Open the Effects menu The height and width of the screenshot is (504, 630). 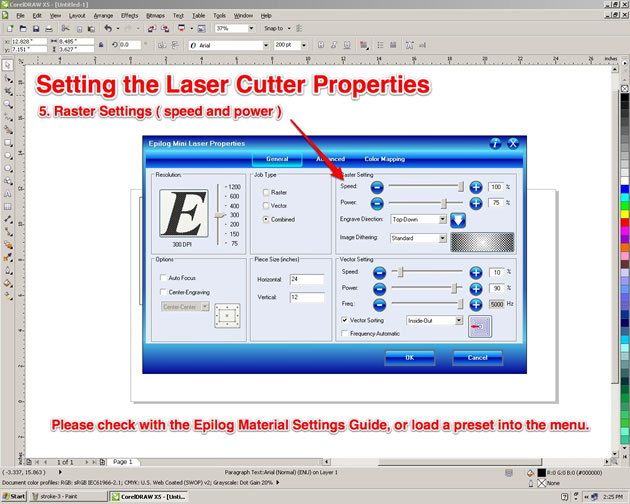[129, 16]
